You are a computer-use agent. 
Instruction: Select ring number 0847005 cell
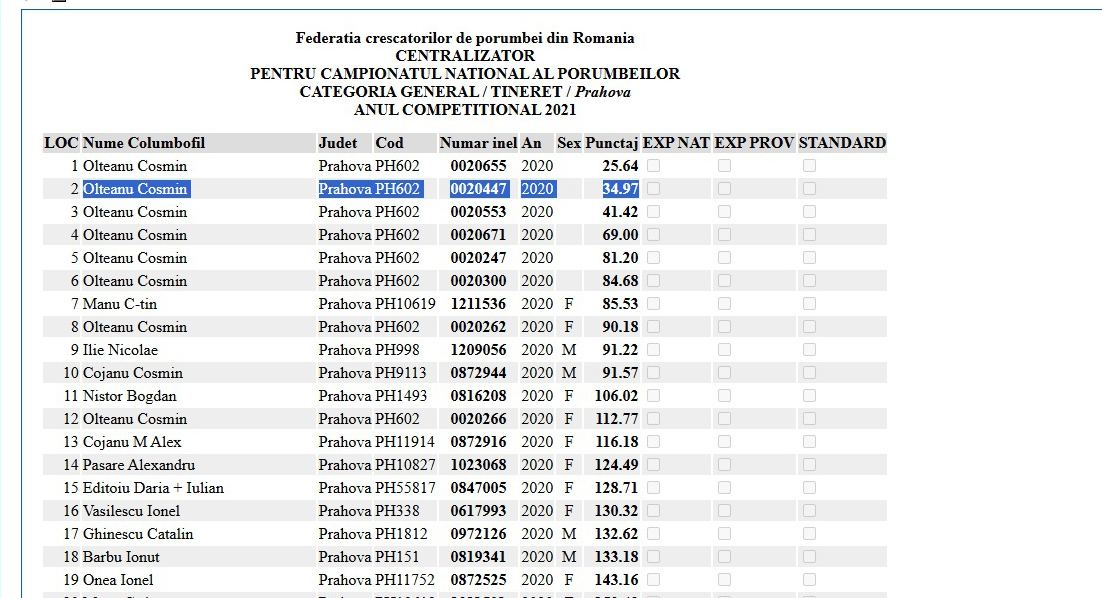[478, 488]
